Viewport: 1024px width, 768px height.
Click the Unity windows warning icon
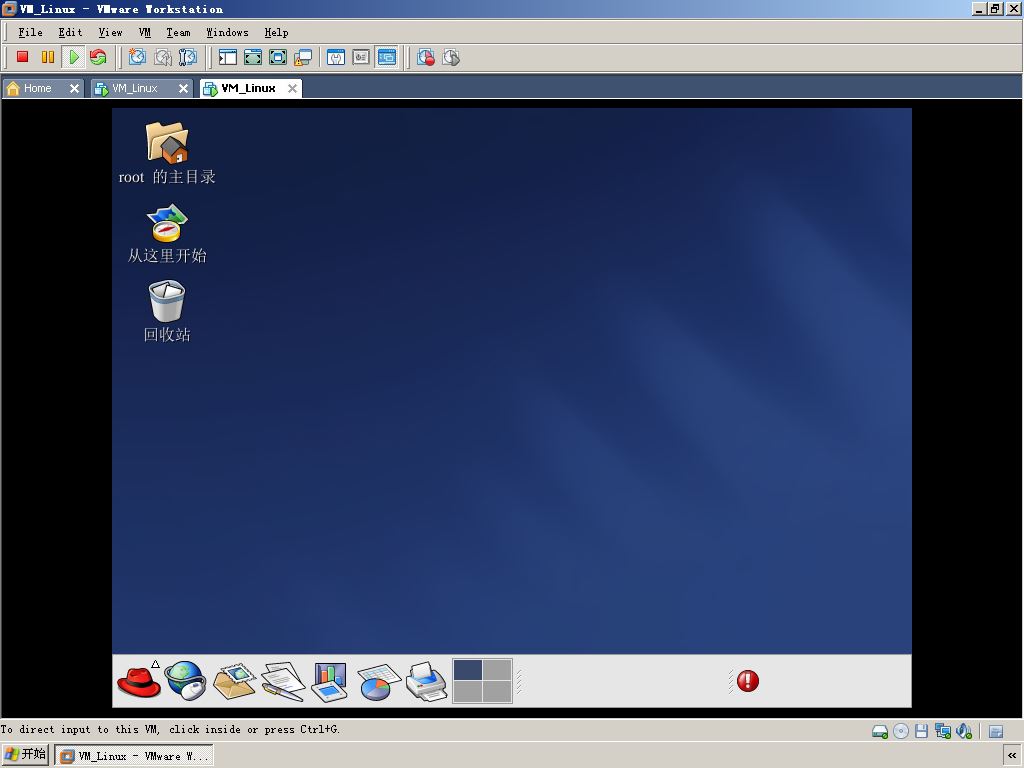pos(303,57)
